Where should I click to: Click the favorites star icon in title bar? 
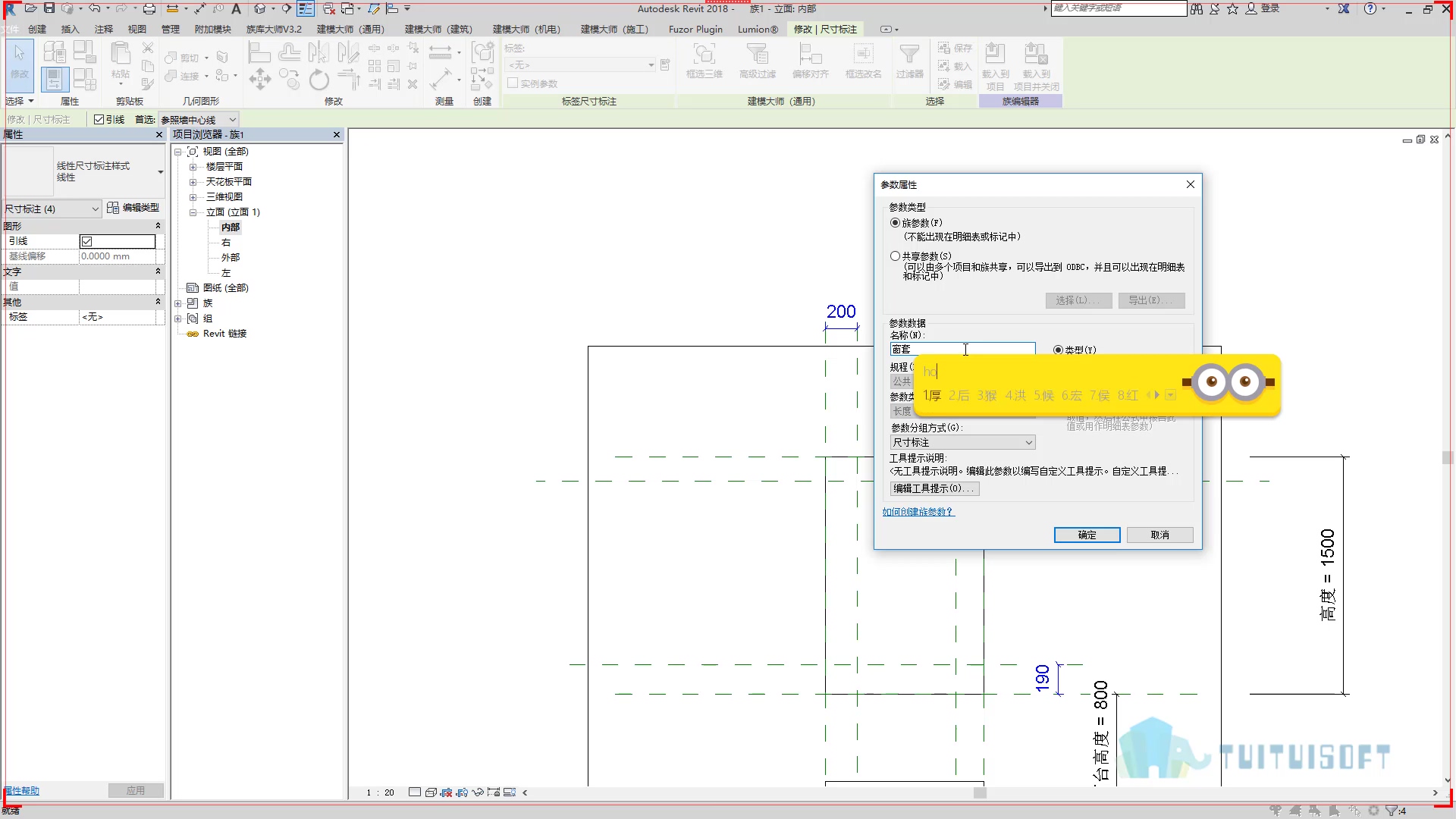tap(1233, 8)
